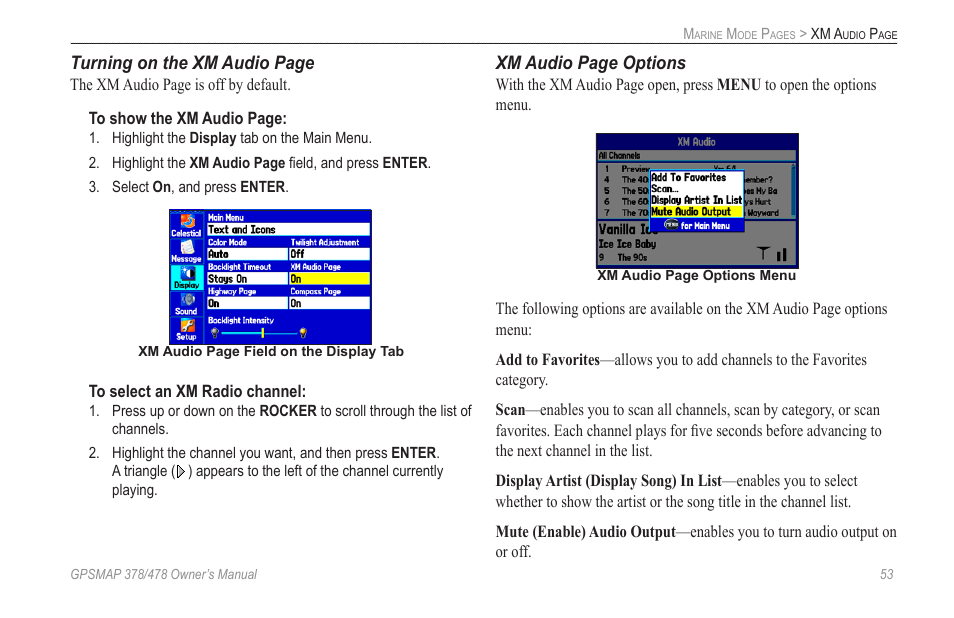
Task: Click bold term 'Scan' in description
Action: coord(510,410)
